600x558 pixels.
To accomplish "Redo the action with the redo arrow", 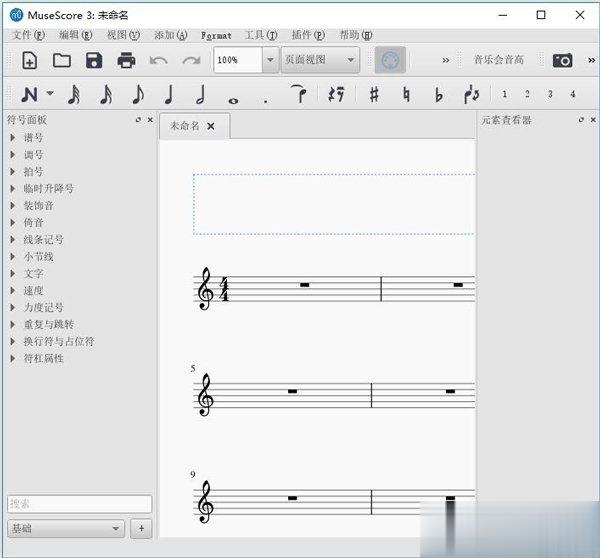I will [x=191, y=60].
